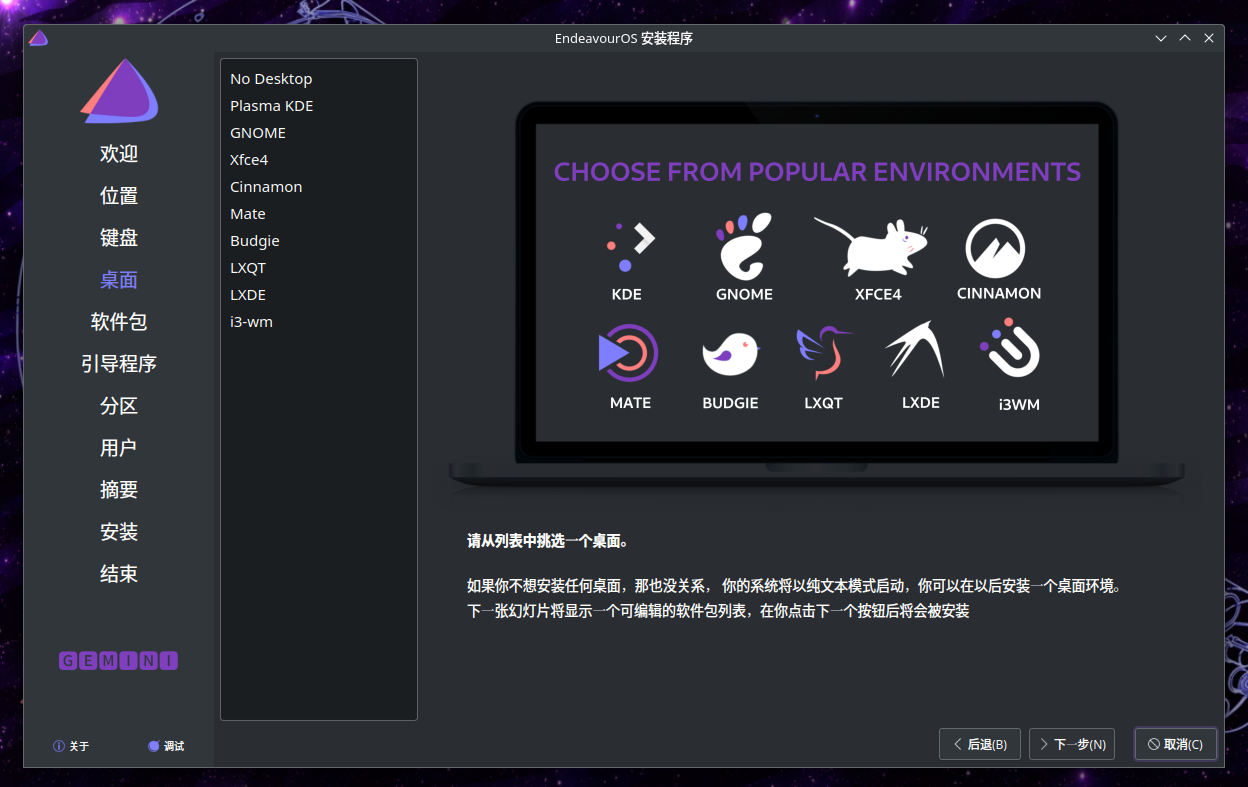
Task: Click the XFCE4 mouse logo
Action: point(871,247)
